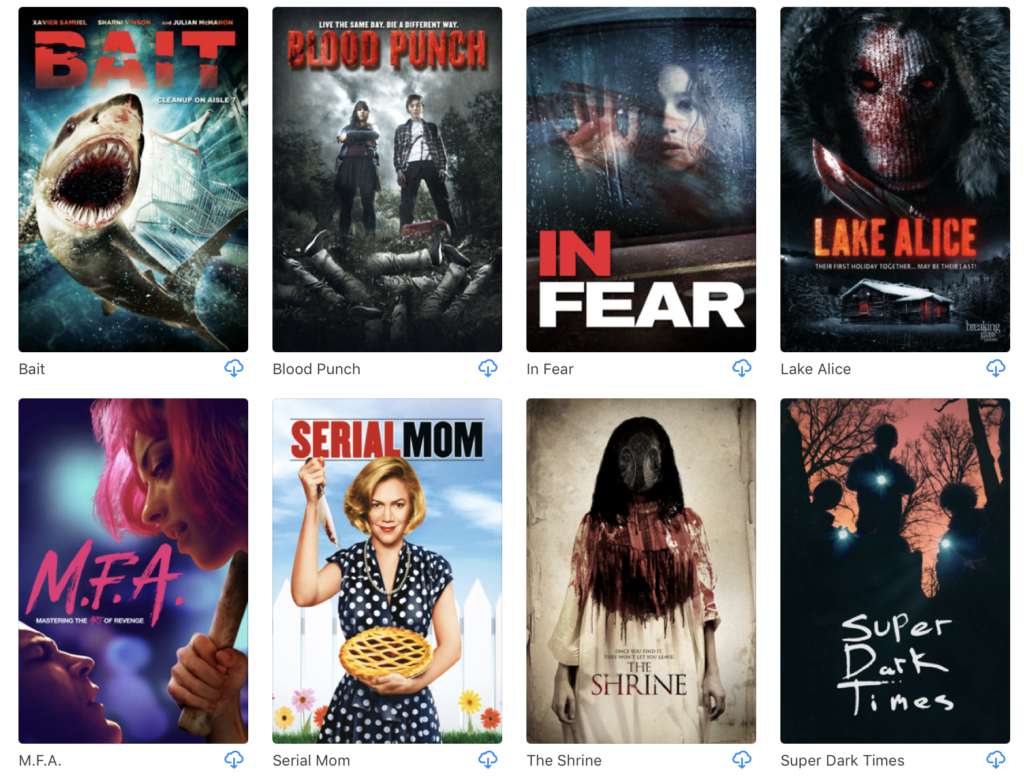1024x776 pixels.
Task: Download Serial Mom via cloud icon
Action: click(x=488, y=759)
